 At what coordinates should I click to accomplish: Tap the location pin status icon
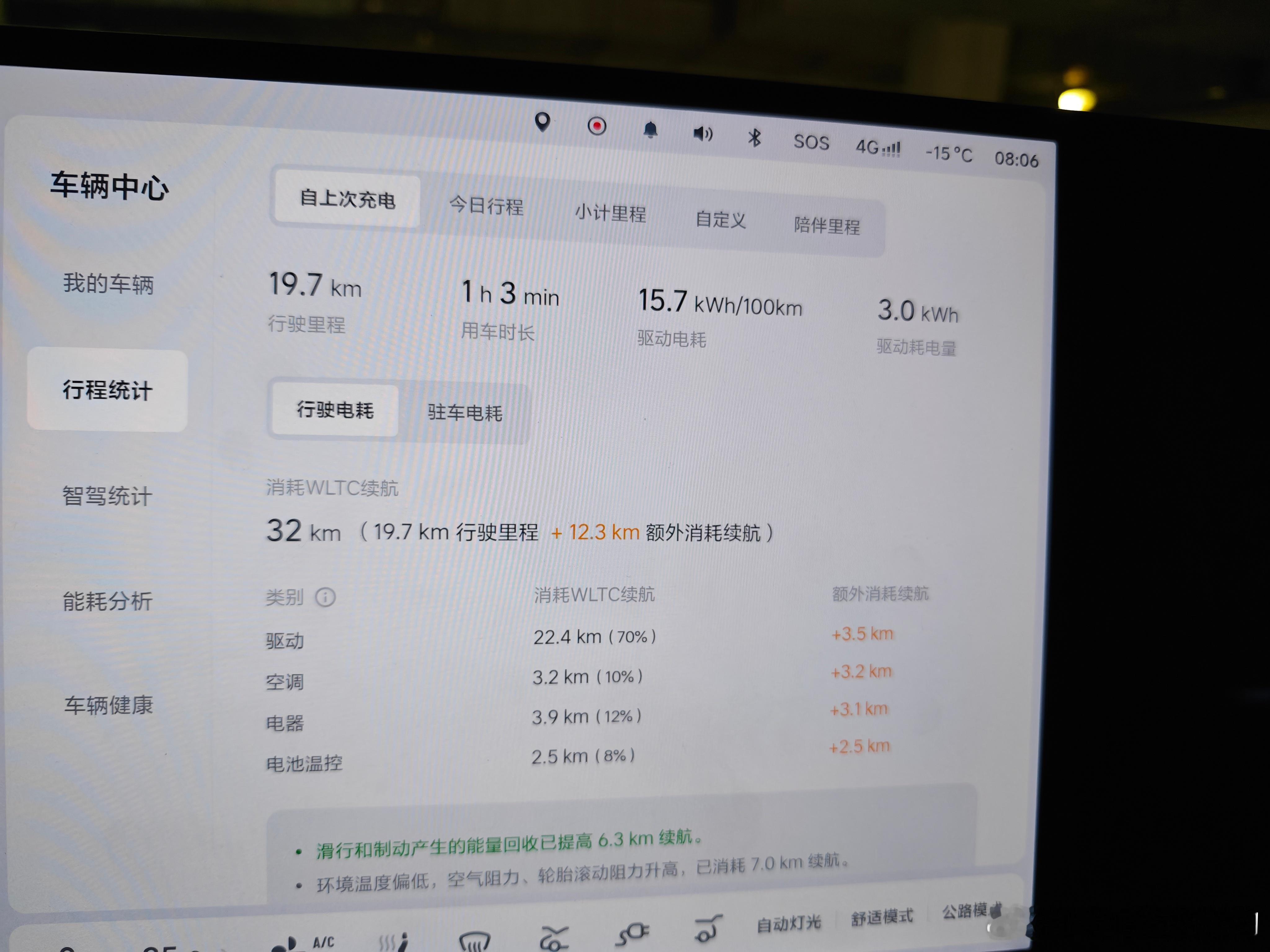tap(542, 122)
